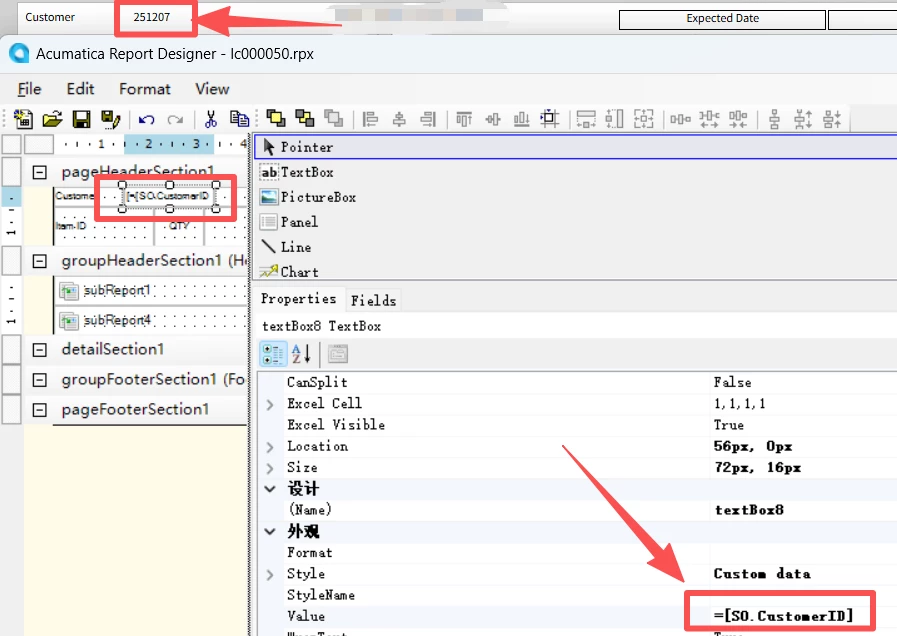Collapse detailSection1 section
The height and width of the screenshot is (636, 897).
pos(39,349)
